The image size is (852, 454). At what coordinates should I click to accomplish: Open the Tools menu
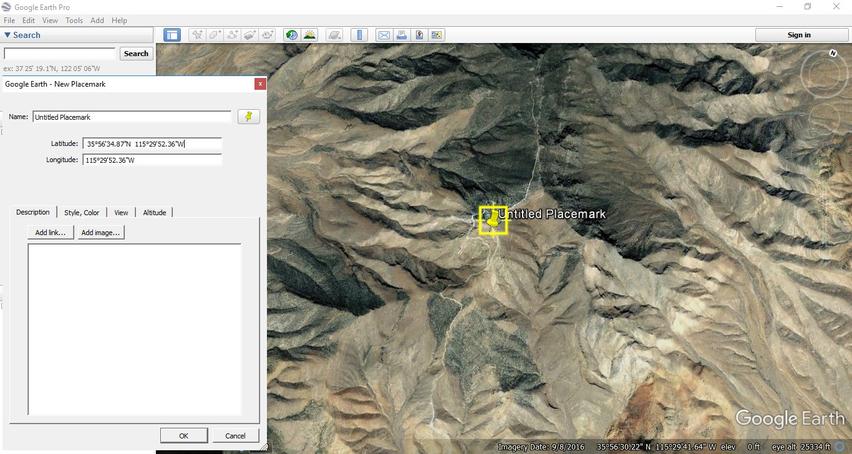[74, 20]
